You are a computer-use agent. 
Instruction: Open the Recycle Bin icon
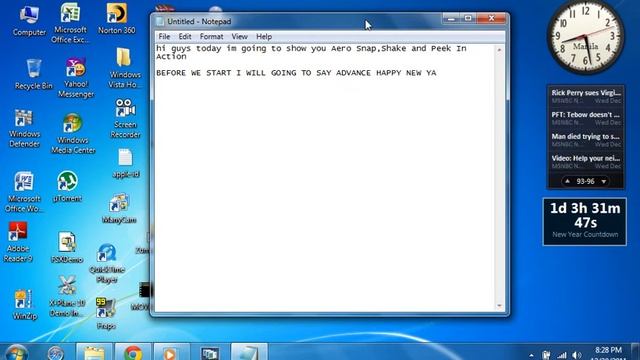pyautogui.click(x=33, y=73)
